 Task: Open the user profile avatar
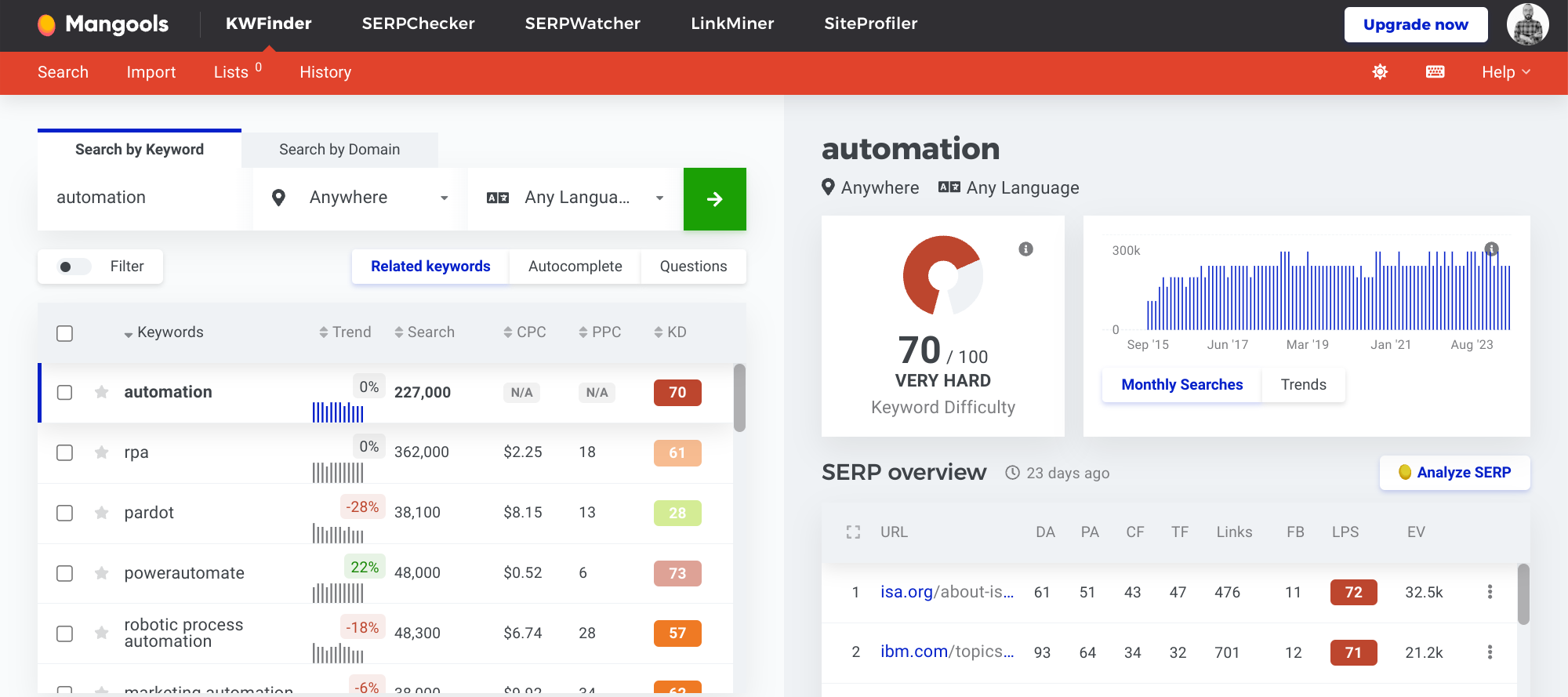pos(1527,24)
